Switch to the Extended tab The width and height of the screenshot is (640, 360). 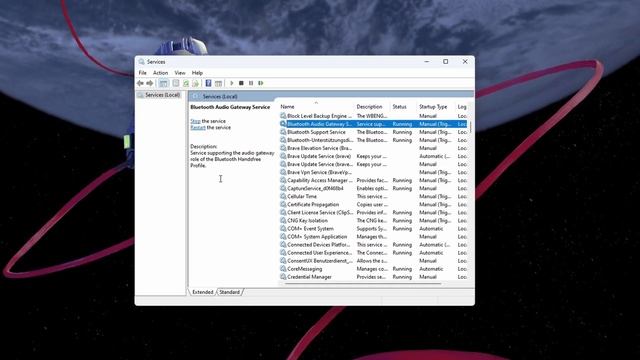(x=203, y=292)
